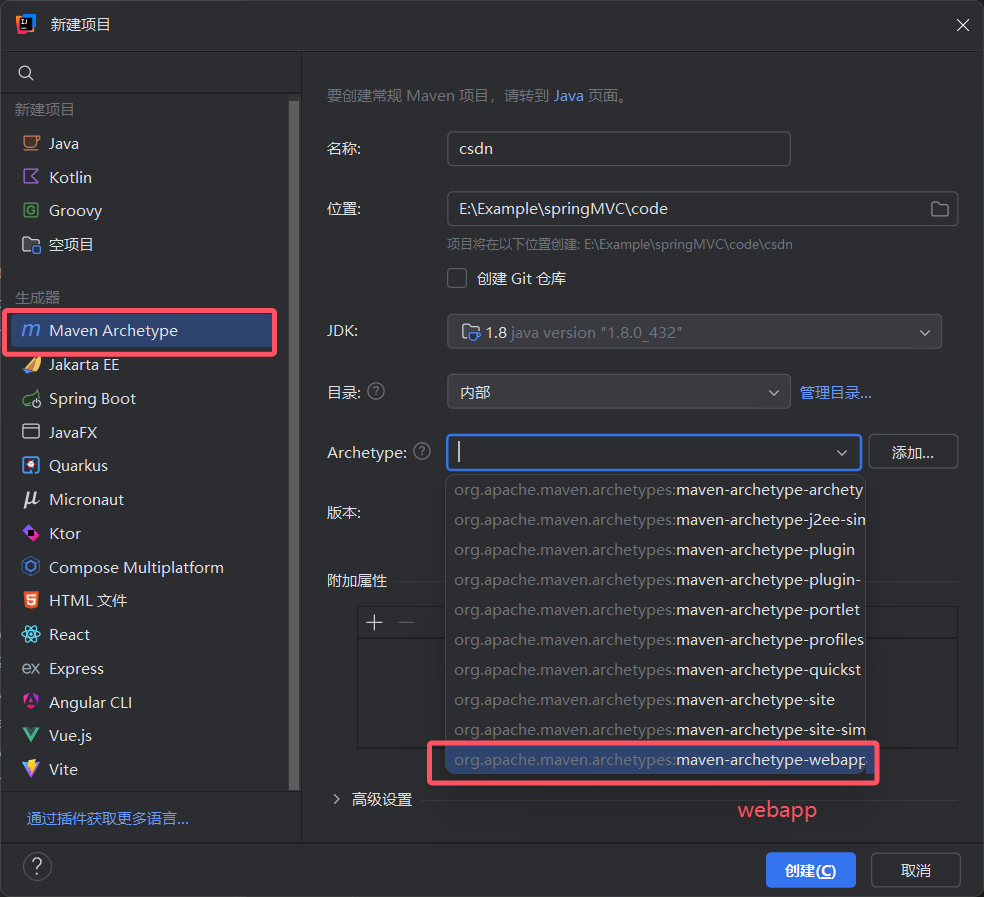Select the Vue.js icon

click(x=31, y=735)
